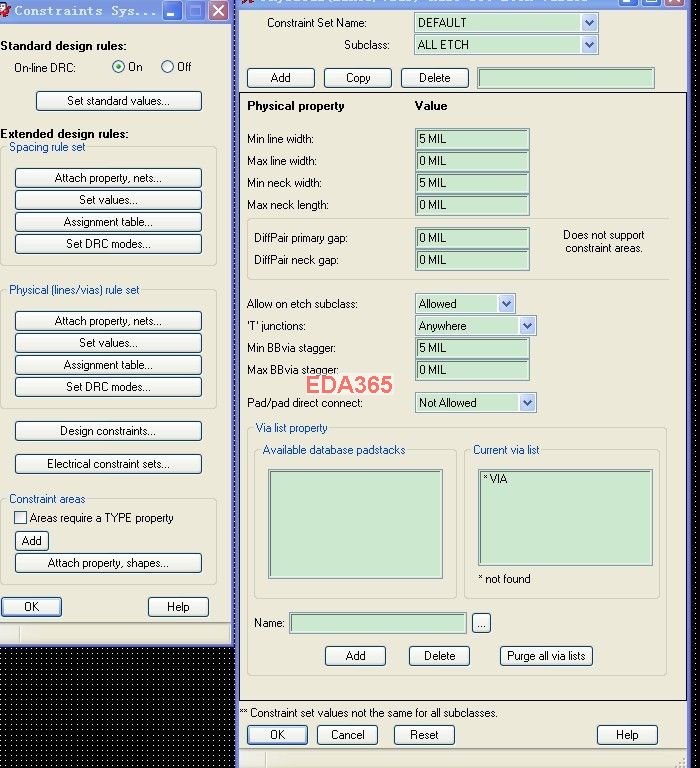Edit DiffPair primary gap field
The height and width of the screenshot is (768, 700).
[472, 238]
